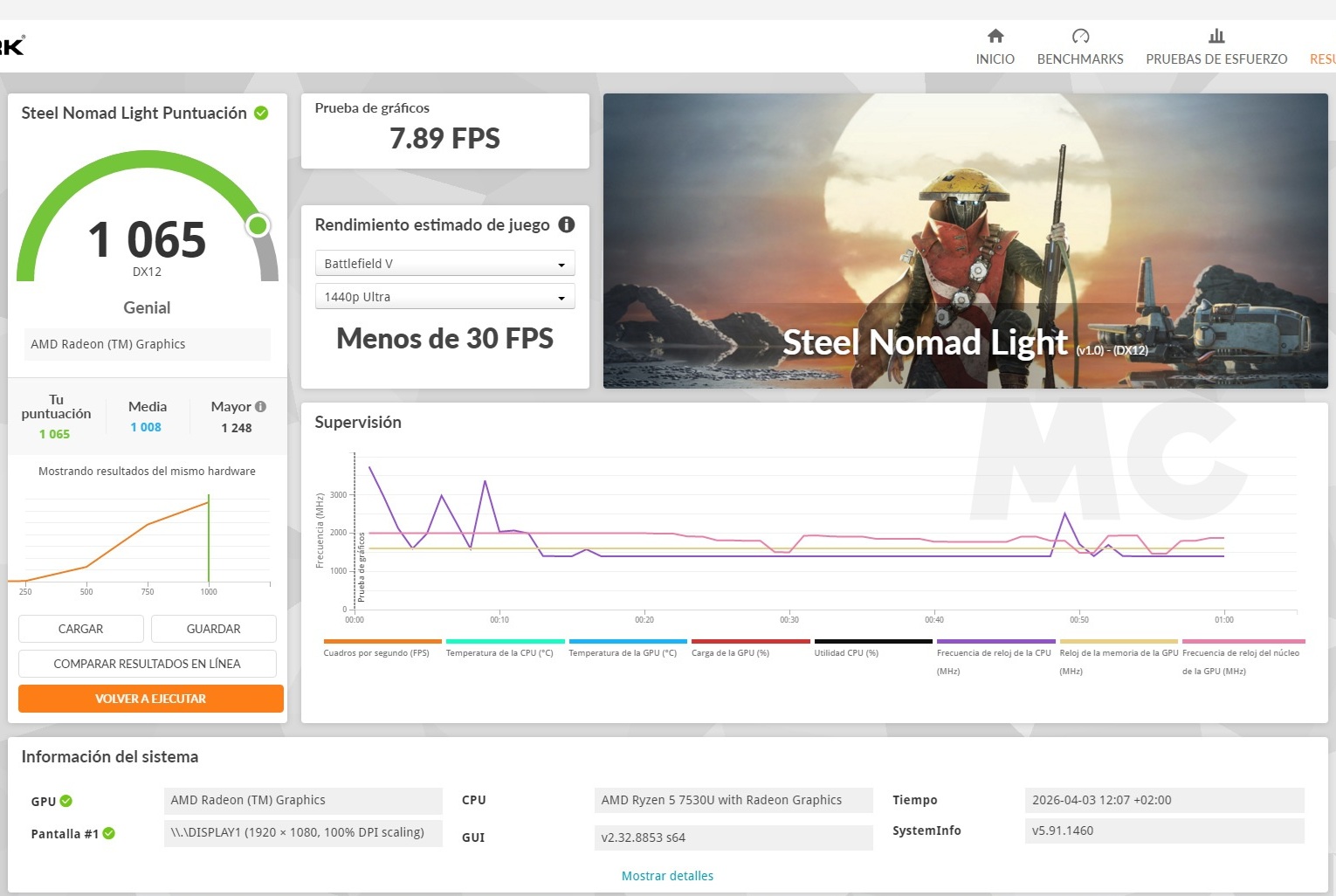Click green checkmark beside Steel Nomad Light Puntuación
Viewport: 1336px width, 896px height.
[x=260, y=113]
